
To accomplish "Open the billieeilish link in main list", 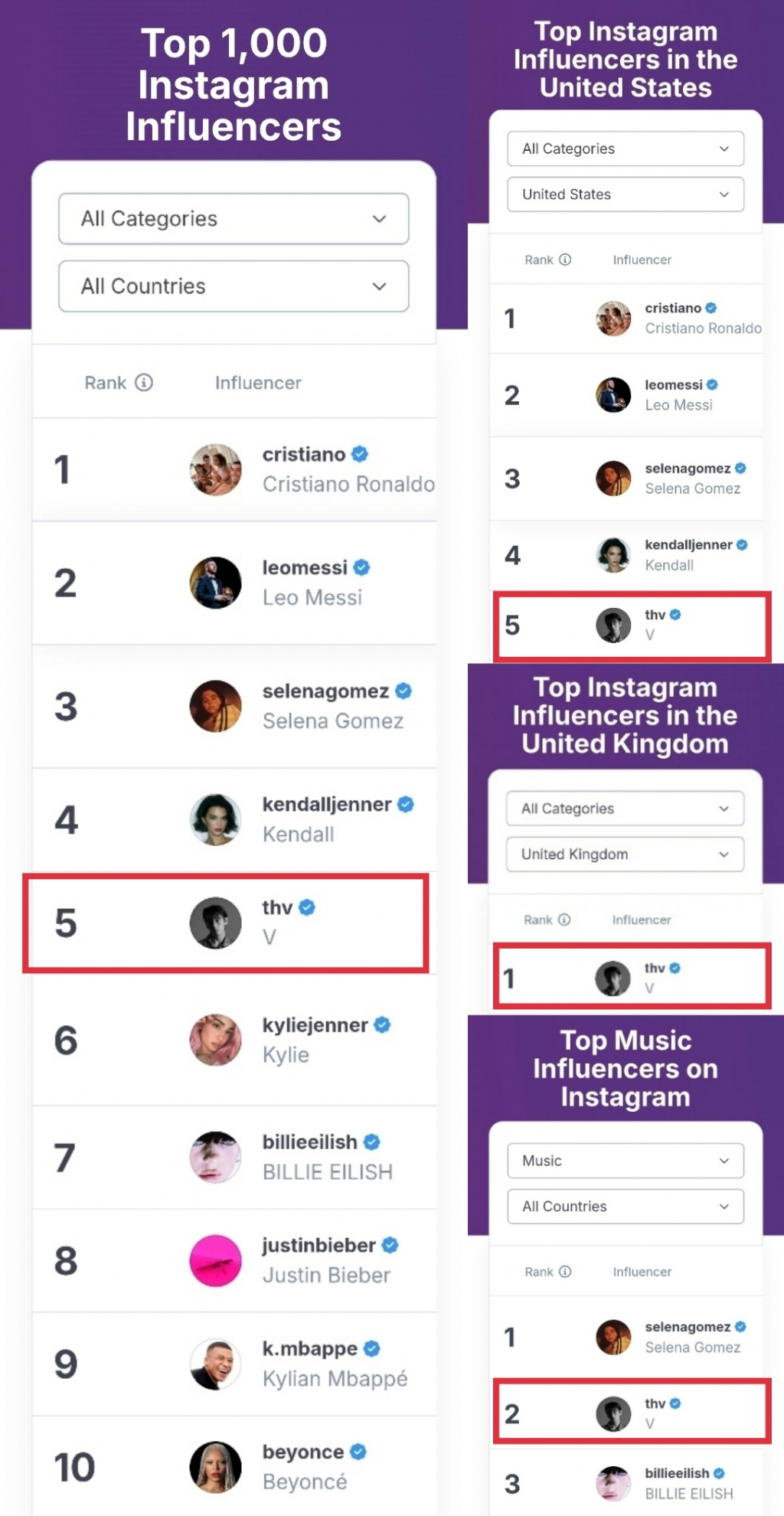I will [x=309, y=1142].
